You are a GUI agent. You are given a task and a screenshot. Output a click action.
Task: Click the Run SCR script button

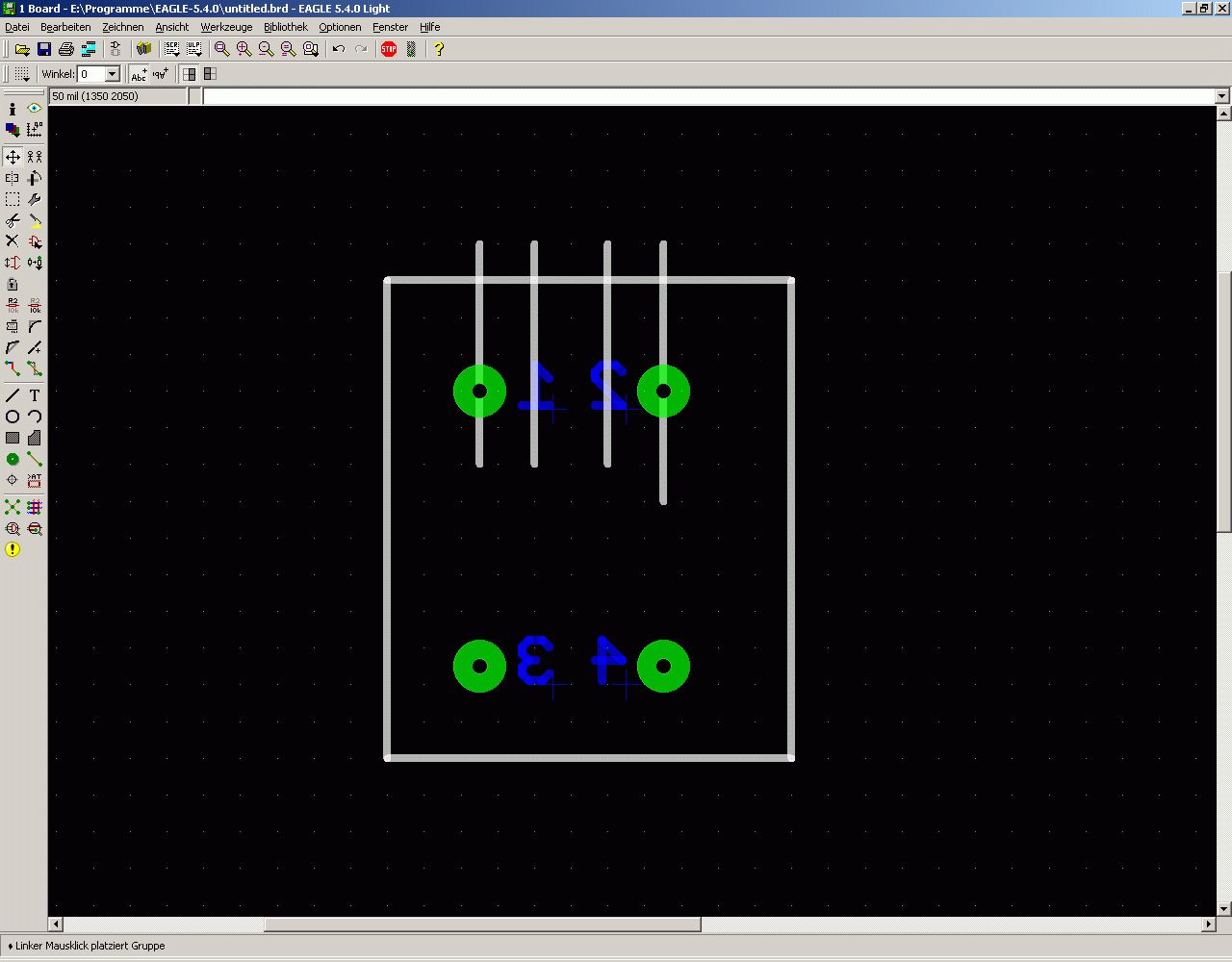point(172,48)
